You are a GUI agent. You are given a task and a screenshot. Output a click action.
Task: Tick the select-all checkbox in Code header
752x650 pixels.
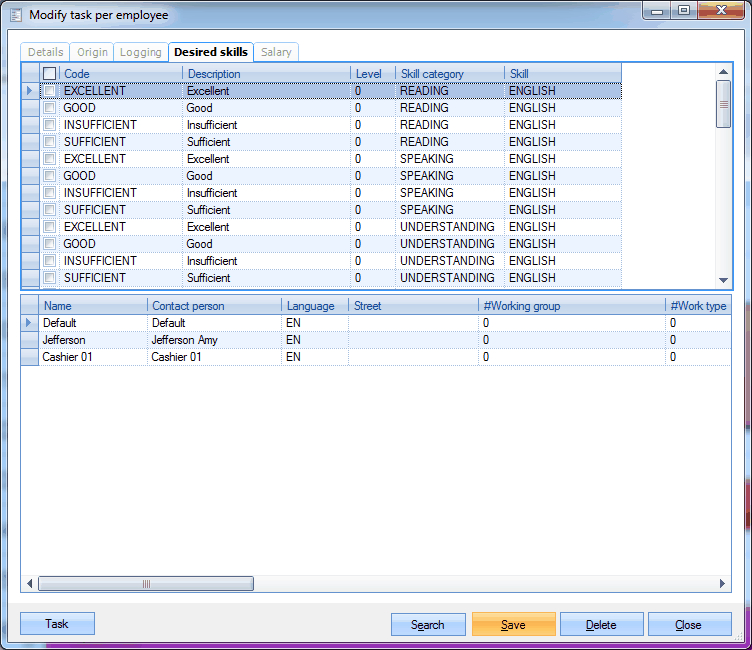point(49,73)
